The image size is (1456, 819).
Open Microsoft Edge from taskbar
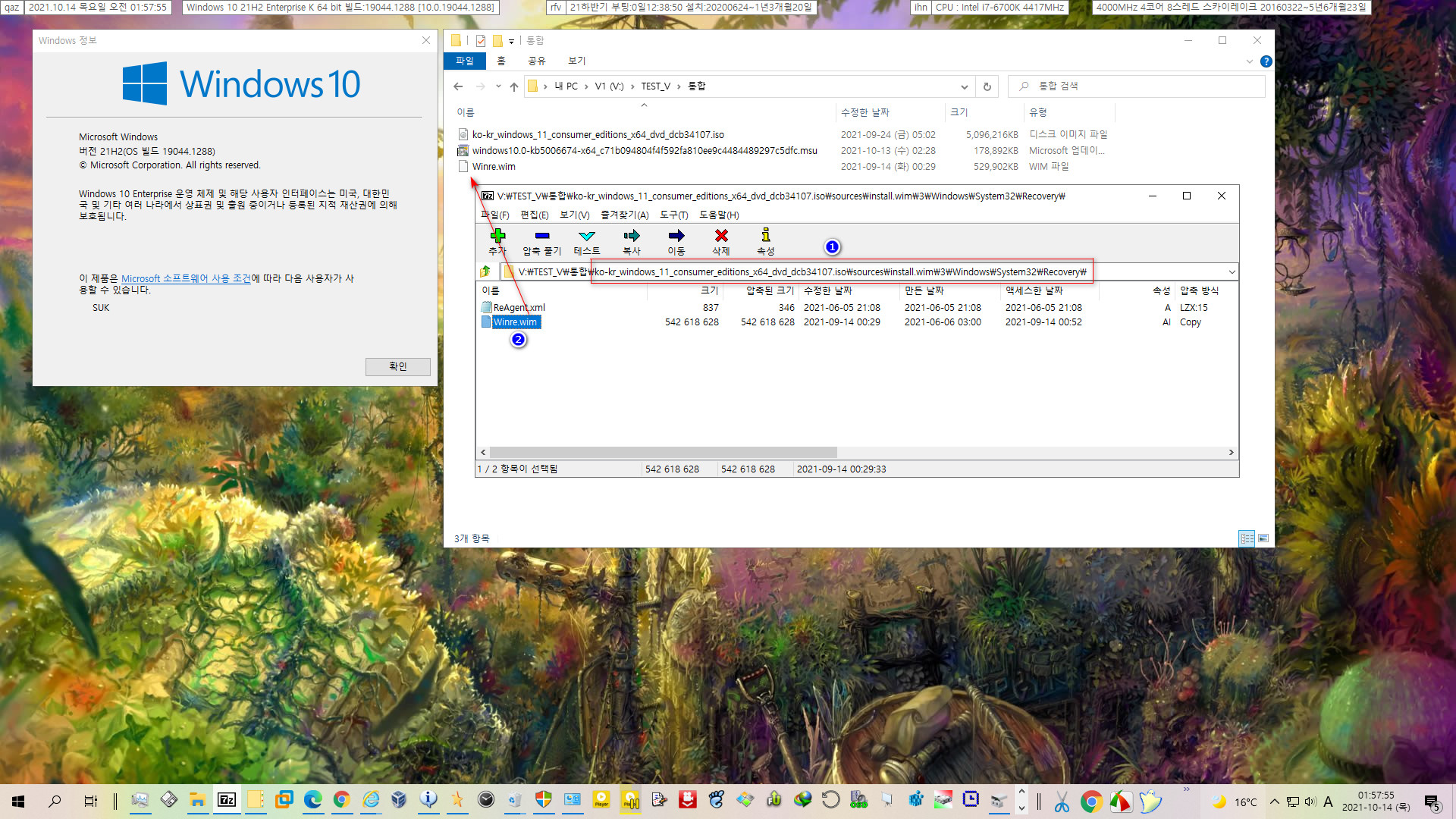312,800
